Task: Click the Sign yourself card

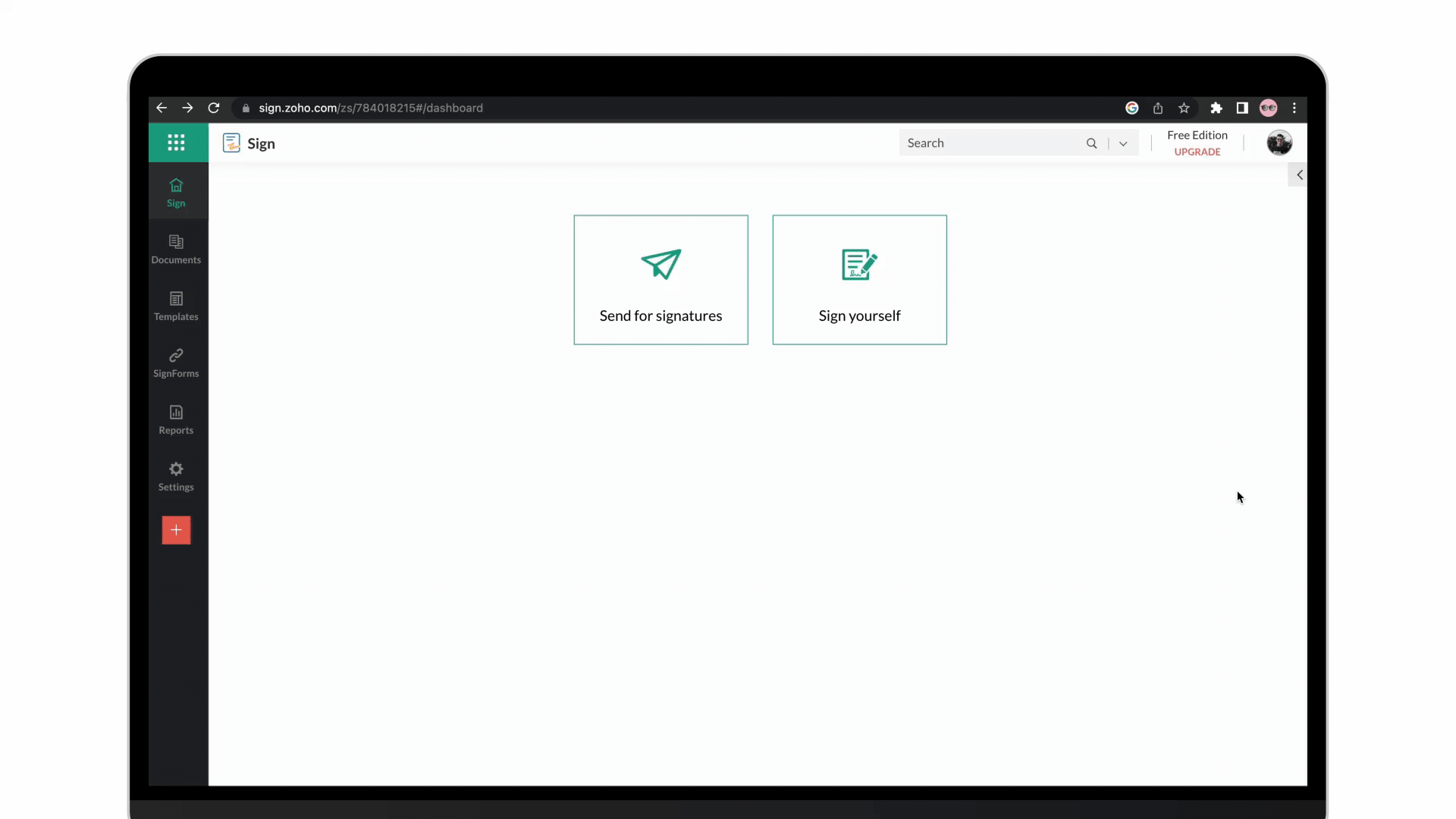Action: [x=859, y=280]
